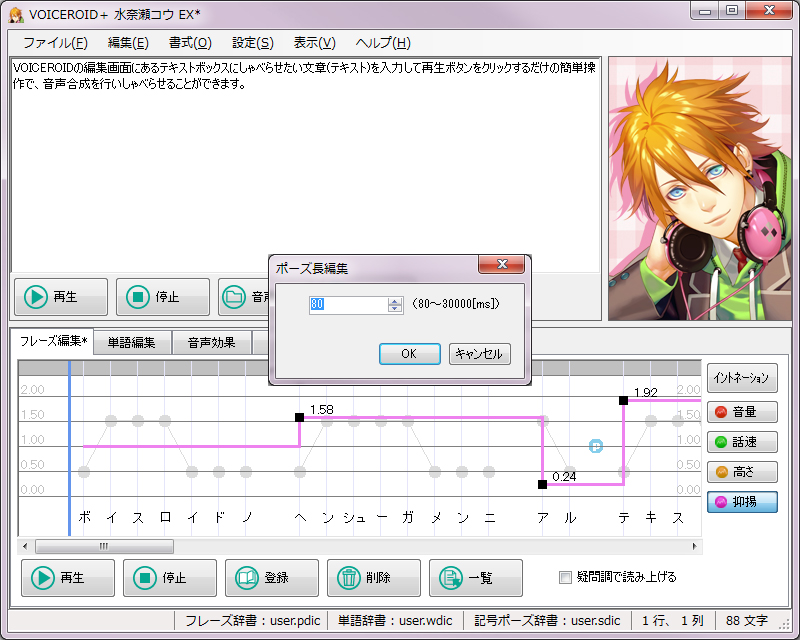This screenshot has width=800, height=640.
Task: Select the 話速 speed mode button
Action: (x=742, y=442)
